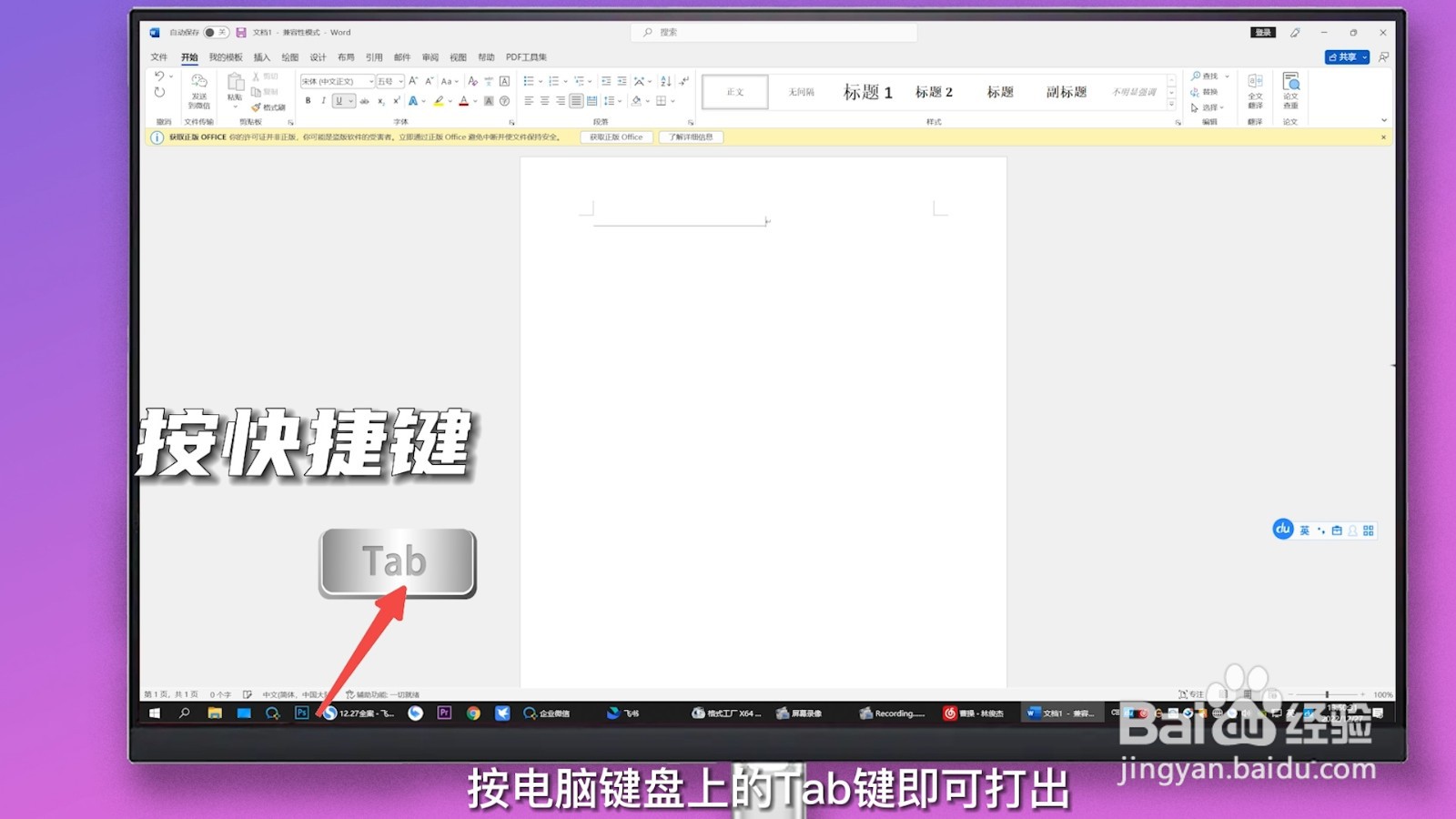Click the Bullets list icon
1456x819 pixels.
[x=529, y=81]
